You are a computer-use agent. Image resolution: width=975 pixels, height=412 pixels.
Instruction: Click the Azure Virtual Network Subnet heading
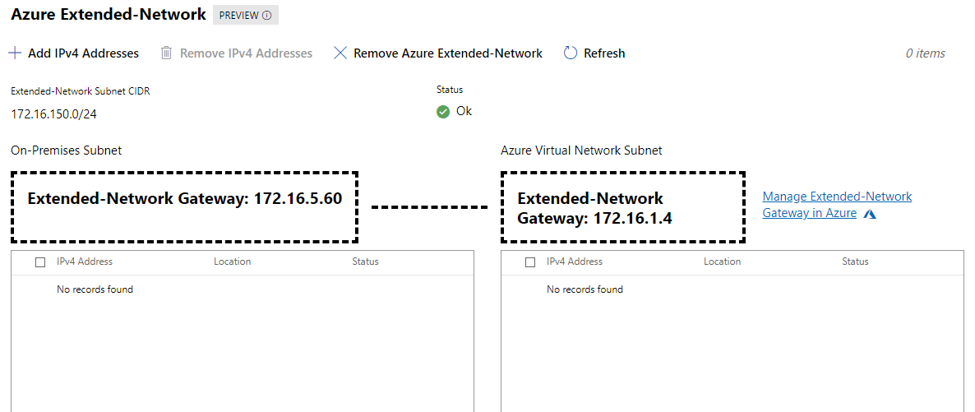[x=581, y=150]
